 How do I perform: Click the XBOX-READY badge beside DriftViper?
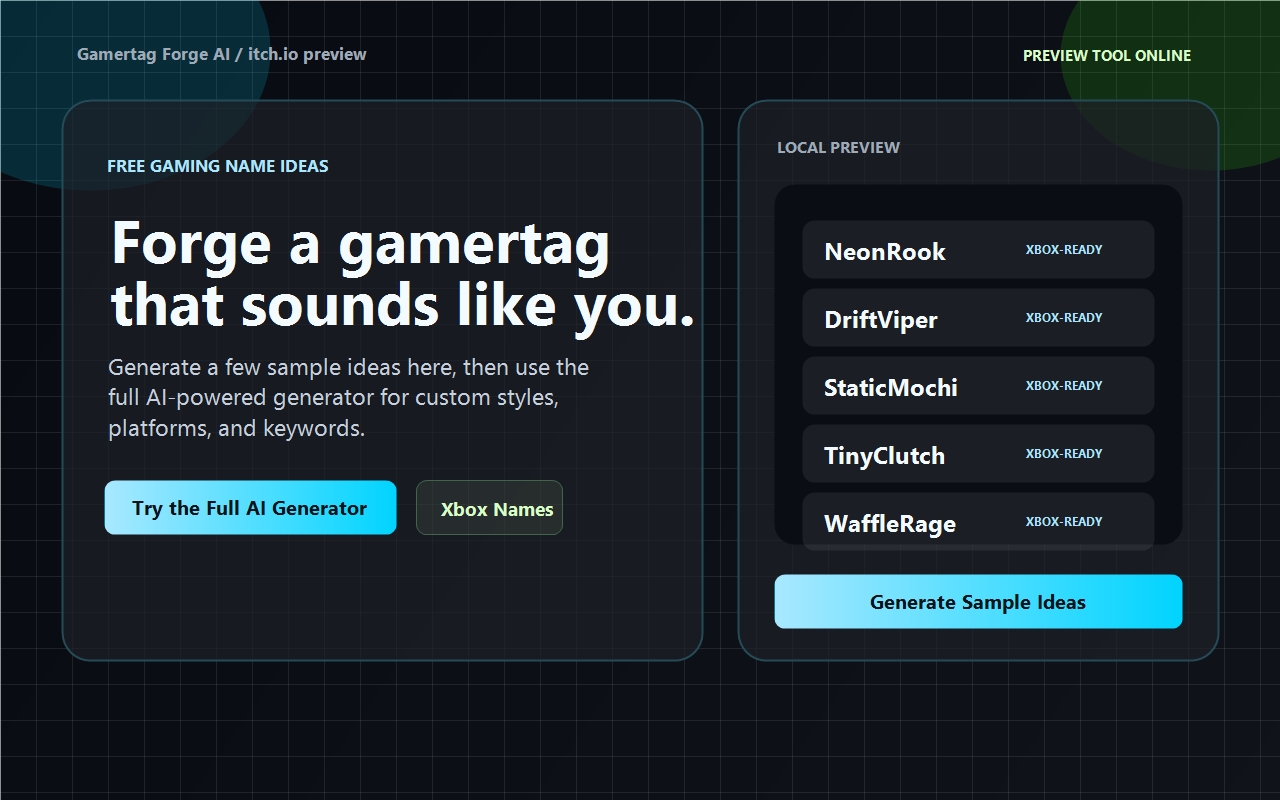(x=1065, y=317)
